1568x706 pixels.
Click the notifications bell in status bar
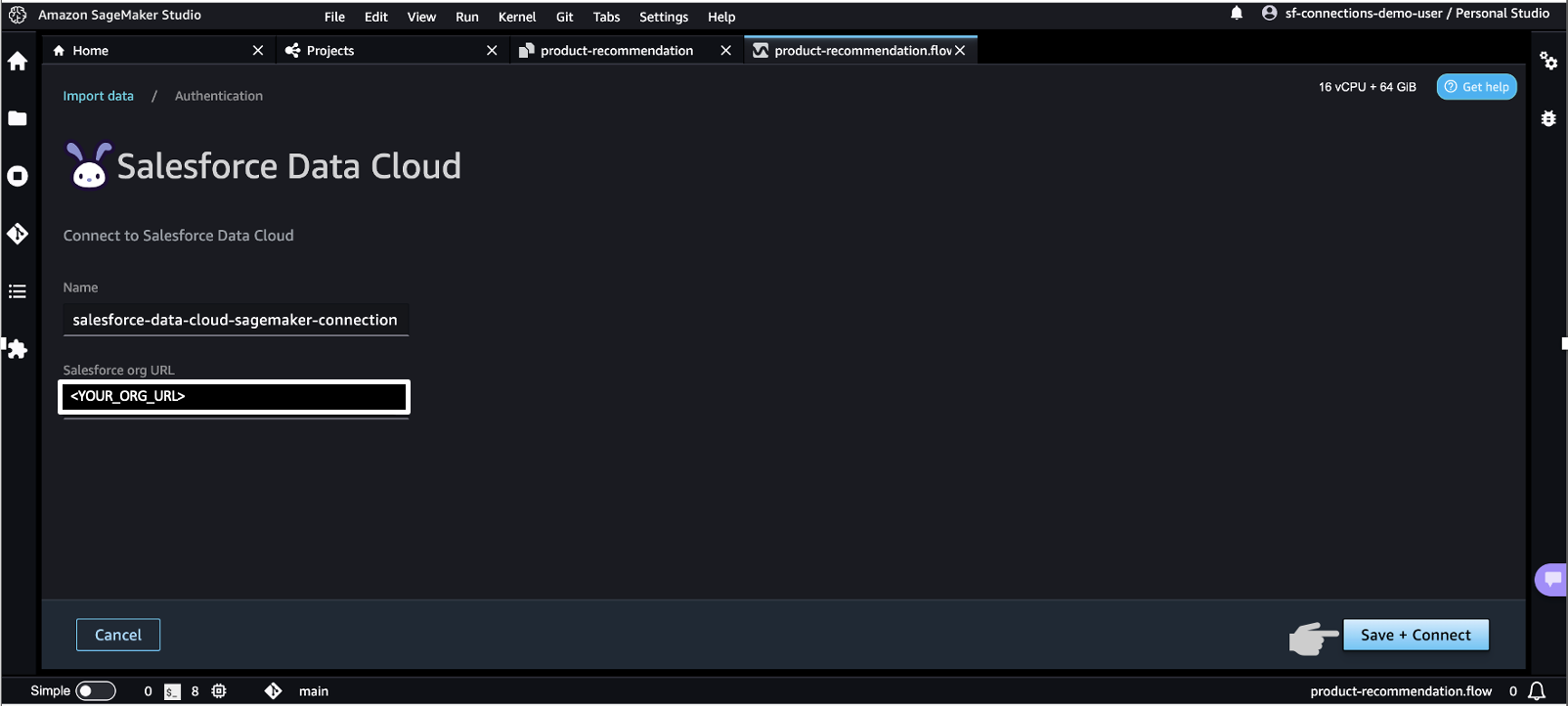click(x=1537, y=691)
